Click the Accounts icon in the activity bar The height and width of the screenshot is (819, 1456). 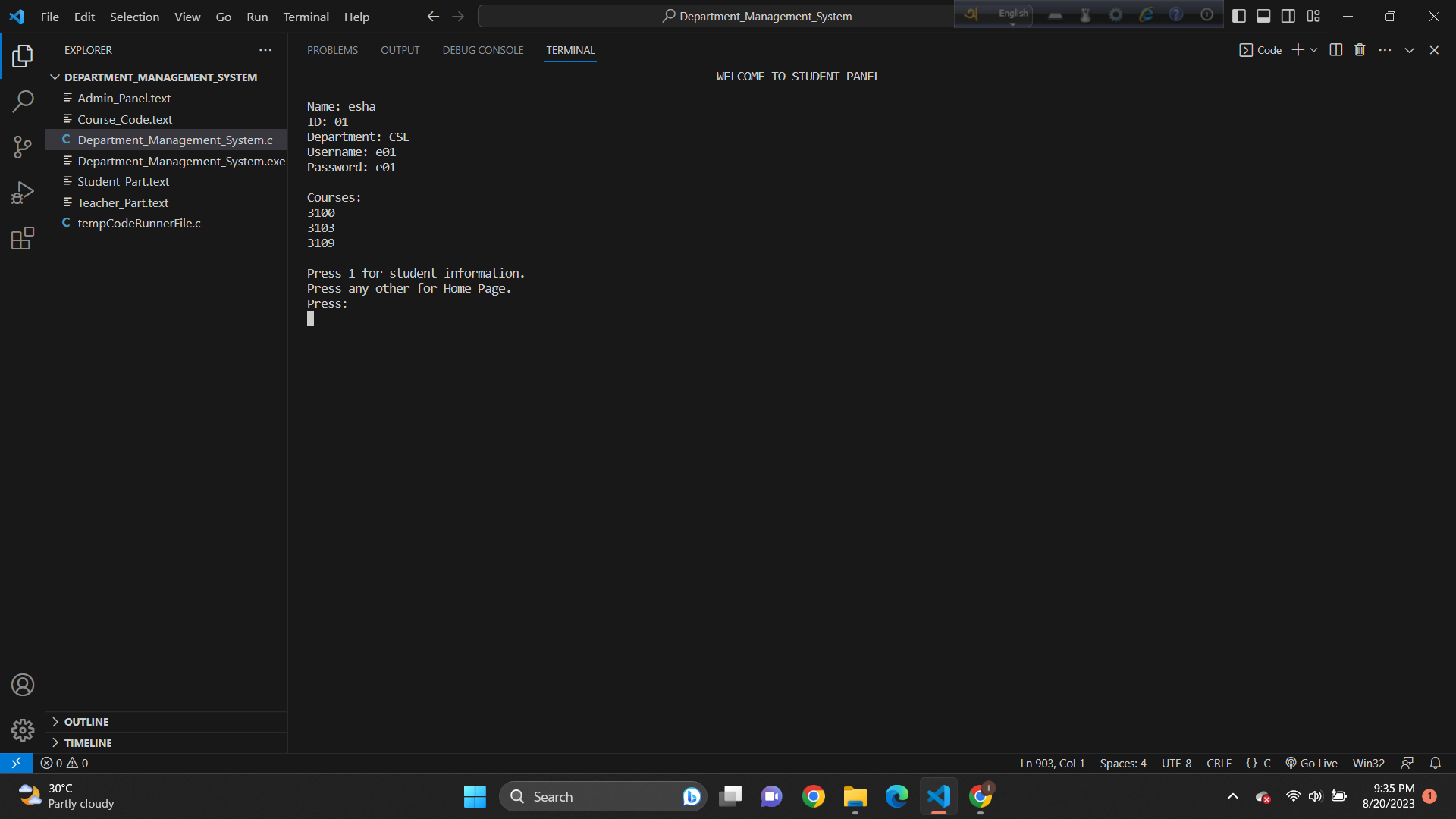pos(22,684)
